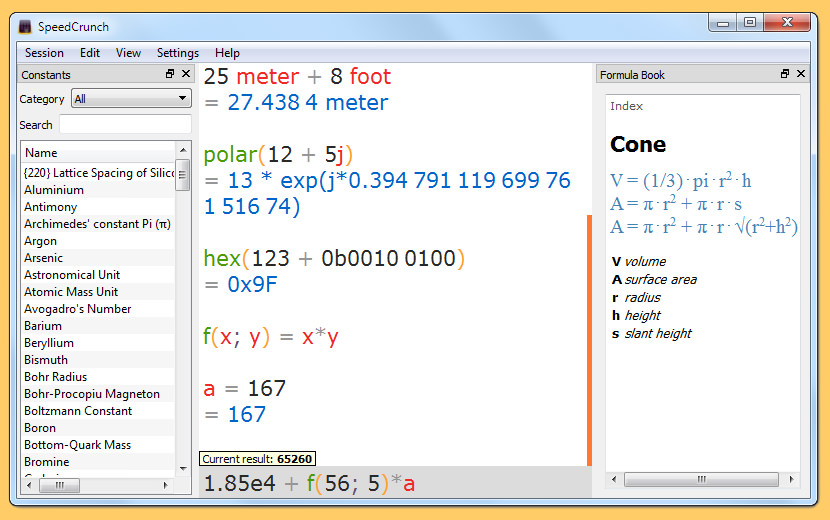Open the Help menu
The image size is (830, 520).
click(227, 53)
